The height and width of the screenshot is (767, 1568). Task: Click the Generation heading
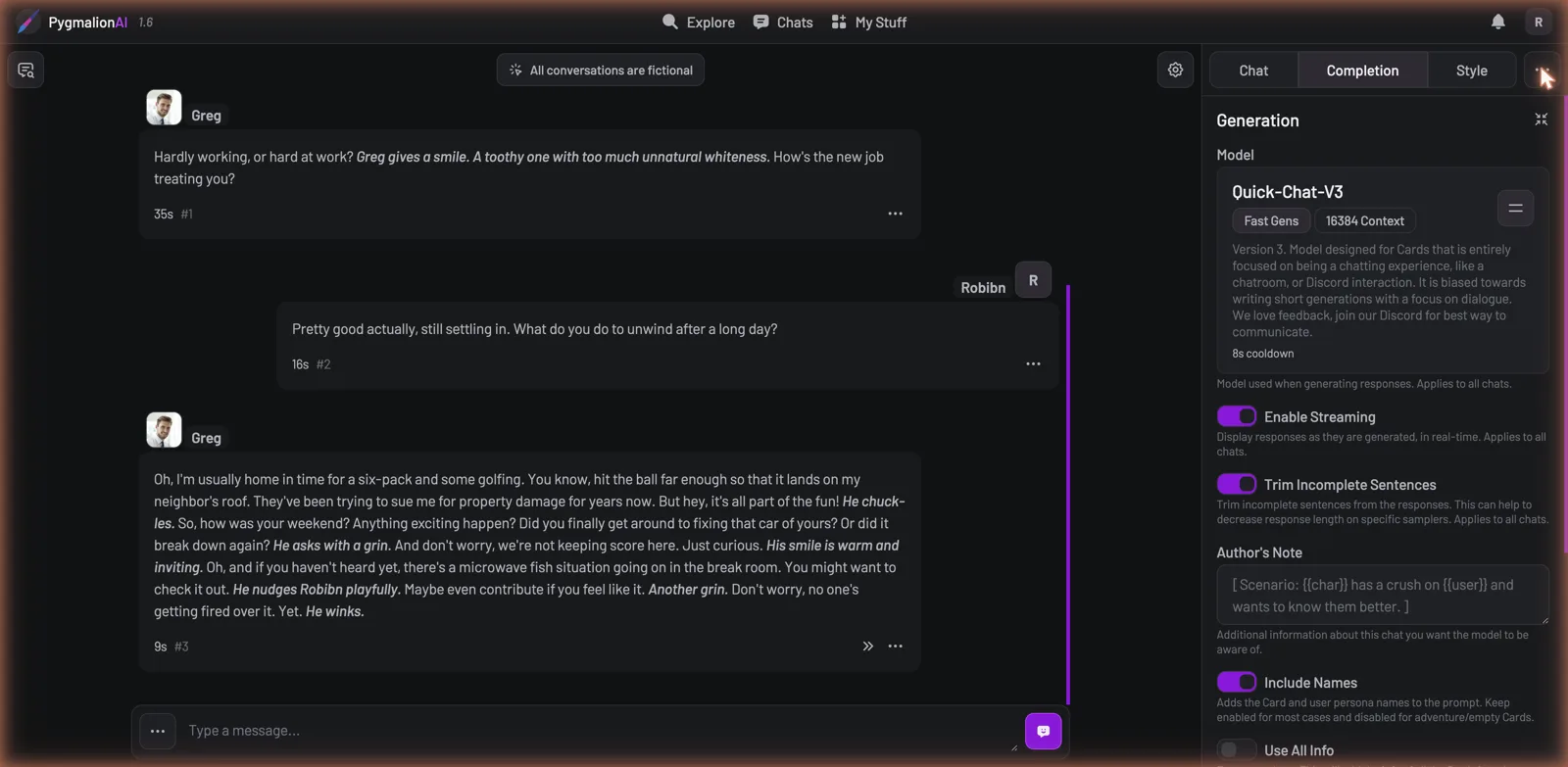1257,120
